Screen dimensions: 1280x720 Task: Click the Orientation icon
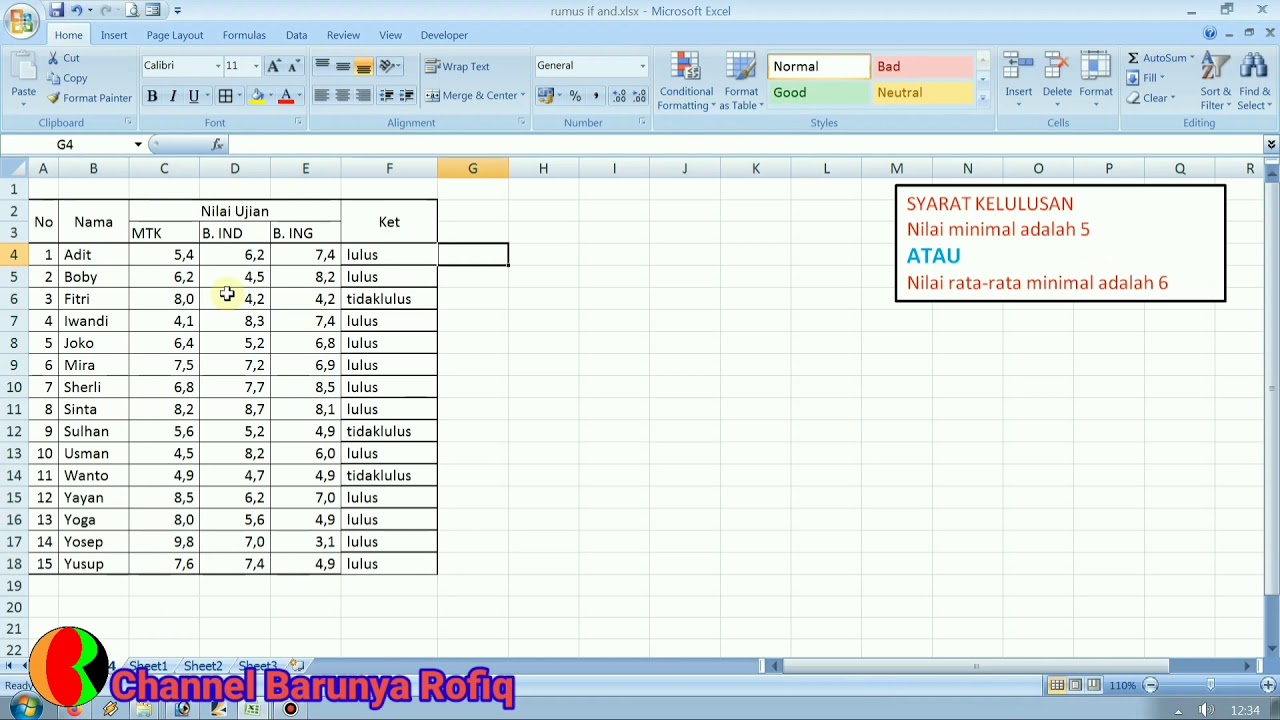click(x=389, y=66)
